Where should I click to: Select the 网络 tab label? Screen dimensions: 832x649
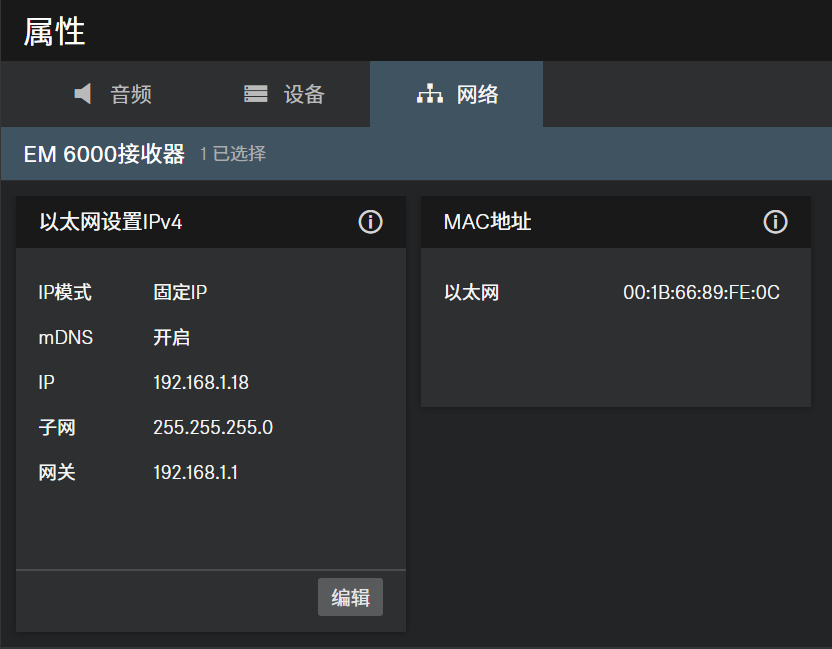[477, 94]
